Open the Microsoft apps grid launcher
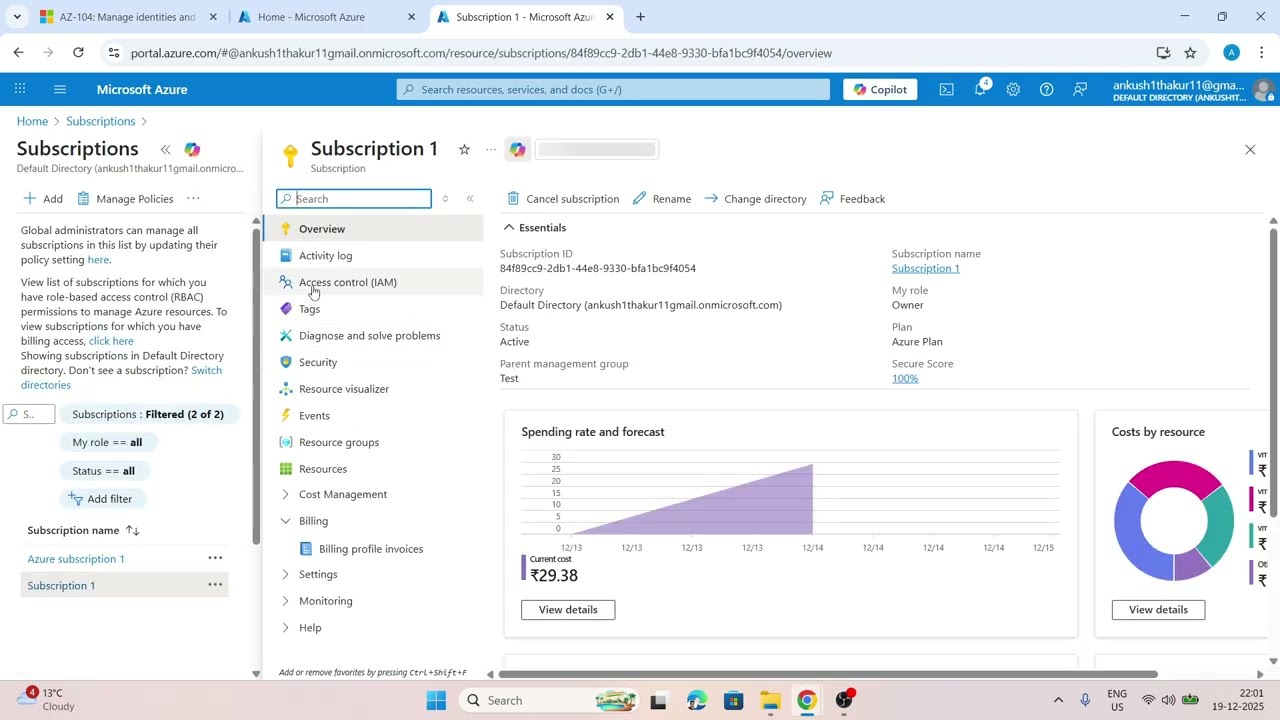The width and height of the screenshot is (1280, 720). coord(20,89)
